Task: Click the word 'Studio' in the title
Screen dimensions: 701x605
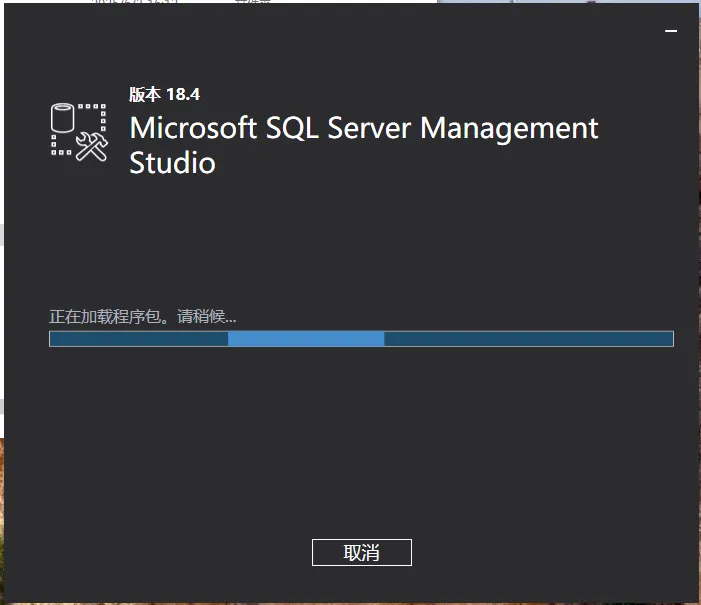Action: point(172,163)
